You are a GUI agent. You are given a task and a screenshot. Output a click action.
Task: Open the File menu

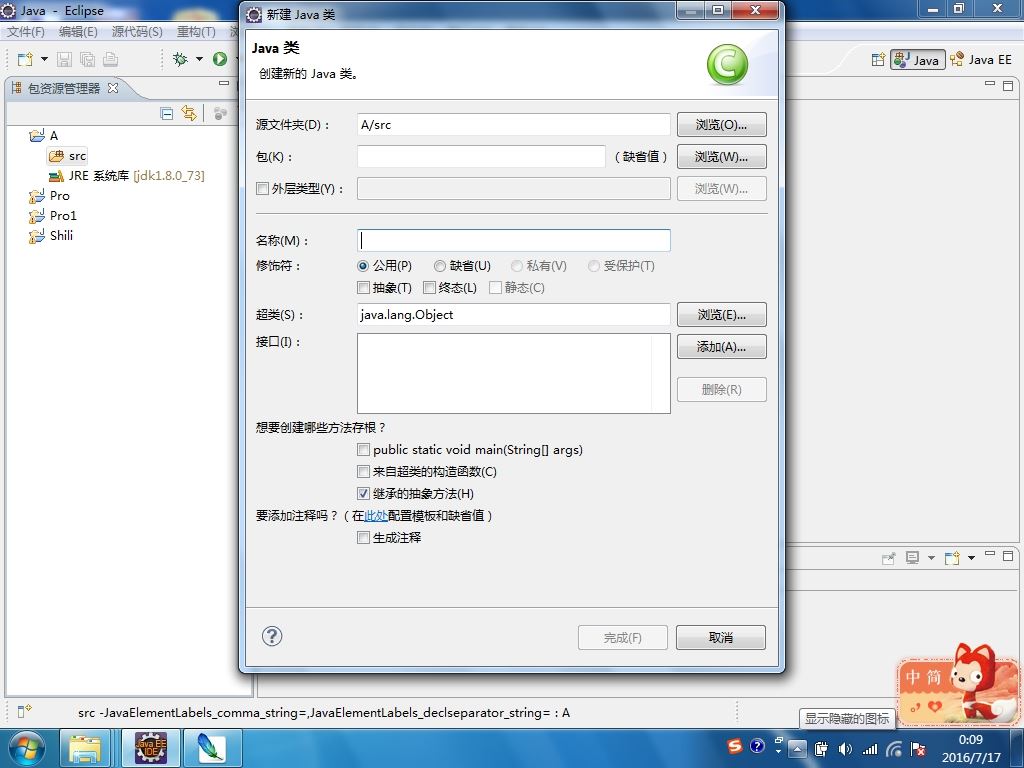pyautogui.click(x=25, y=31)
